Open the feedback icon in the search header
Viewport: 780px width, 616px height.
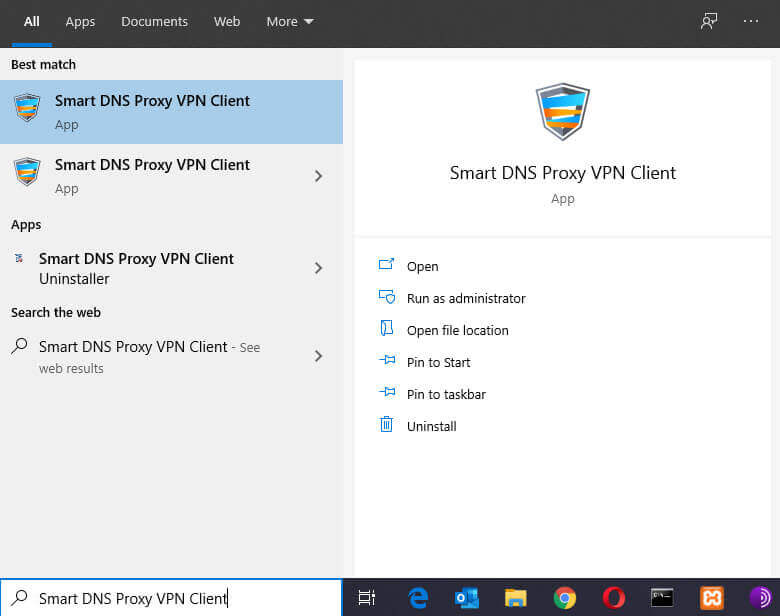point(709,21)
